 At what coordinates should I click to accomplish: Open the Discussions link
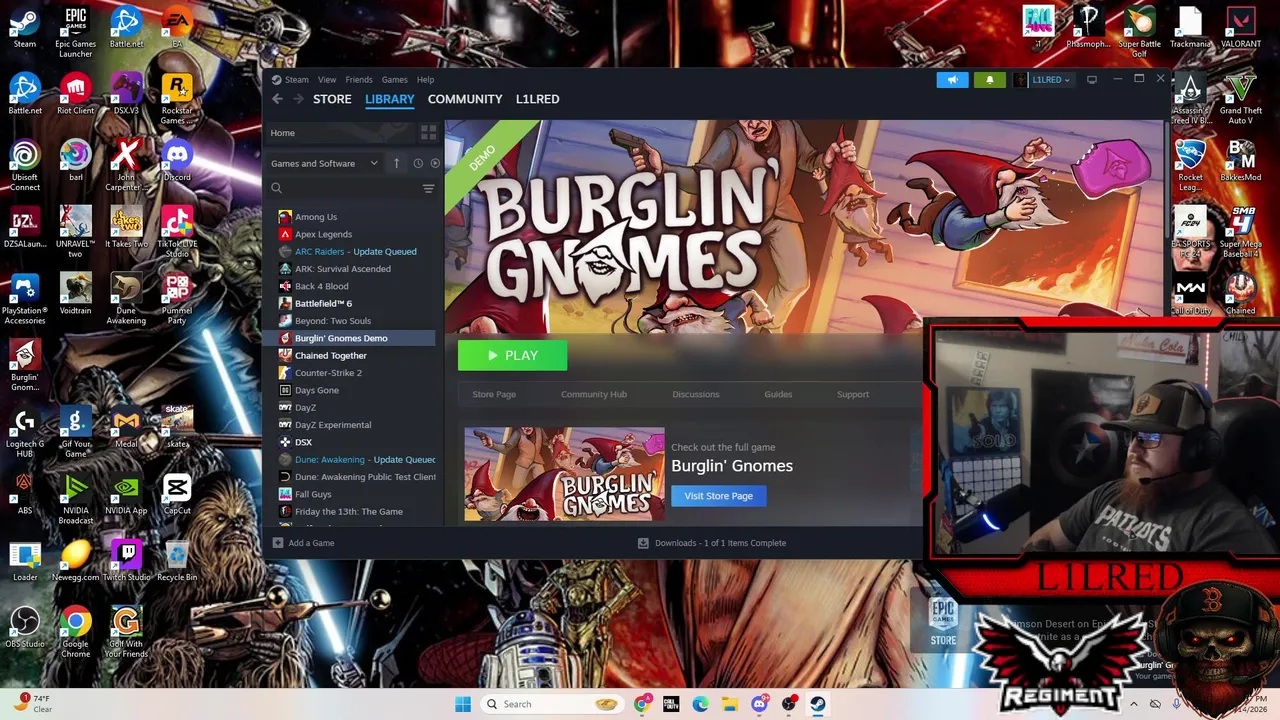click(696, 394)
